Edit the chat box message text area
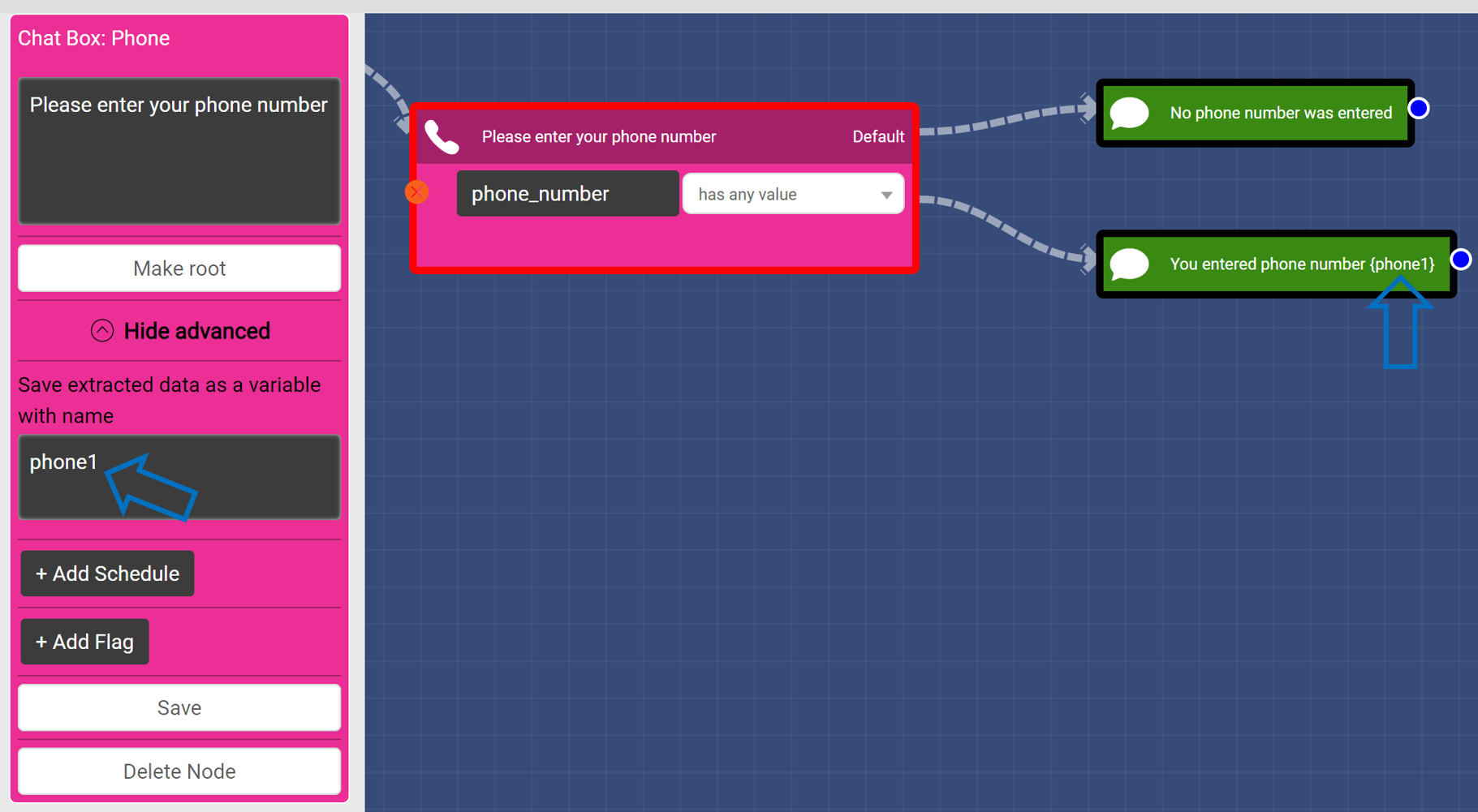The width and height of the screenshot is (1478, 812). [x=179, y=151]
